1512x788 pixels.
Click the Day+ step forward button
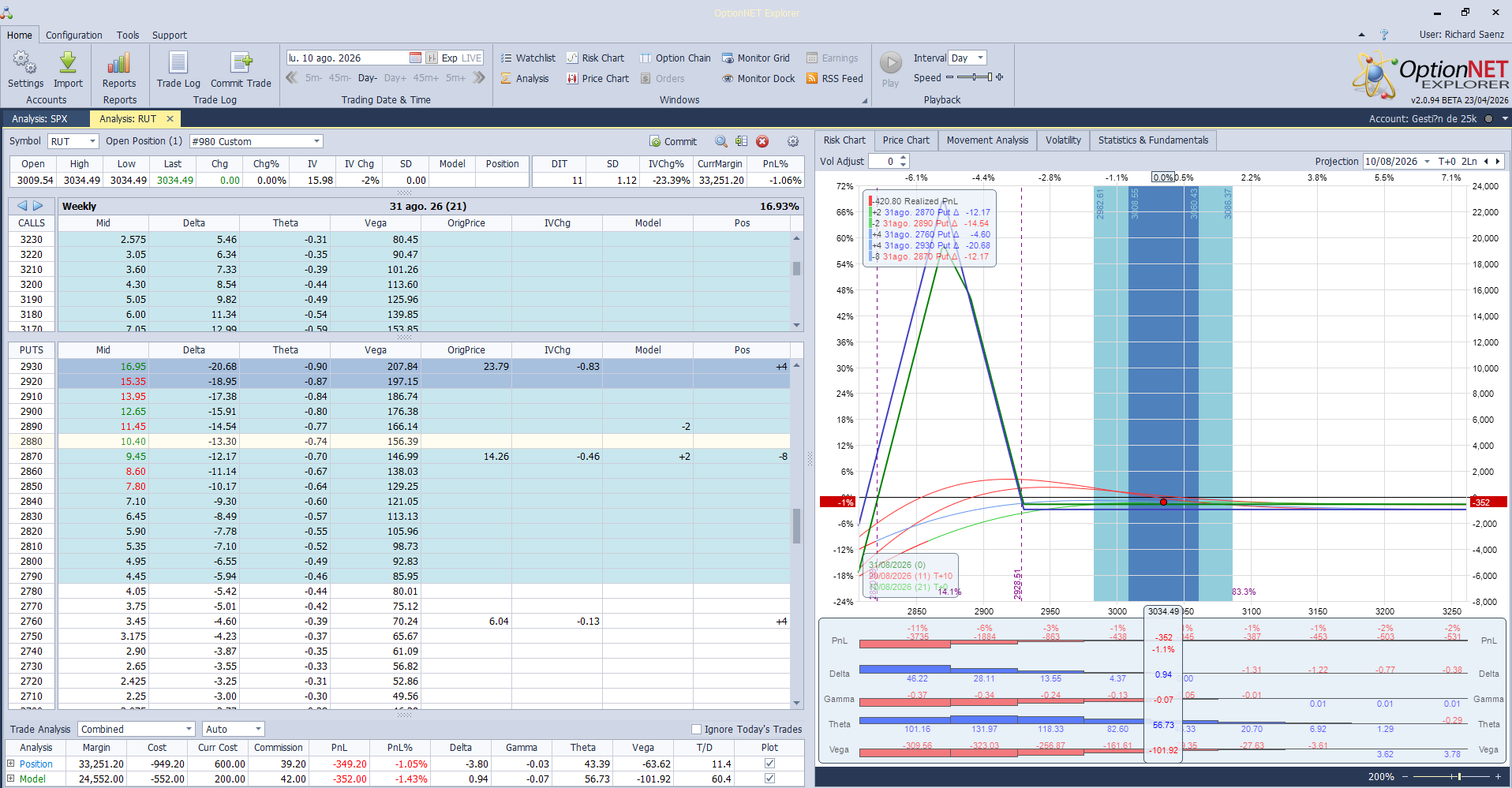(x=395, y=77)
